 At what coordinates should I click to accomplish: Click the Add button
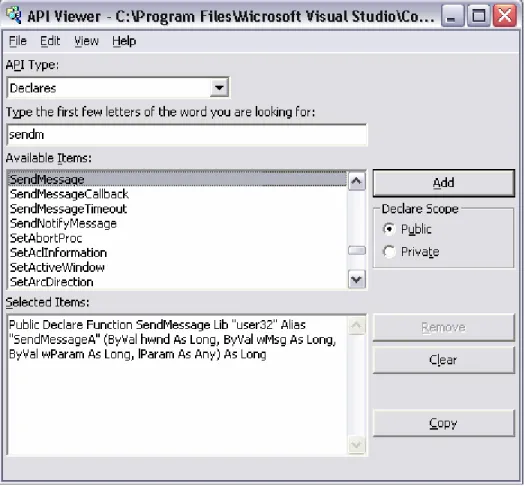pyautogui.click(x=444, y=183)
